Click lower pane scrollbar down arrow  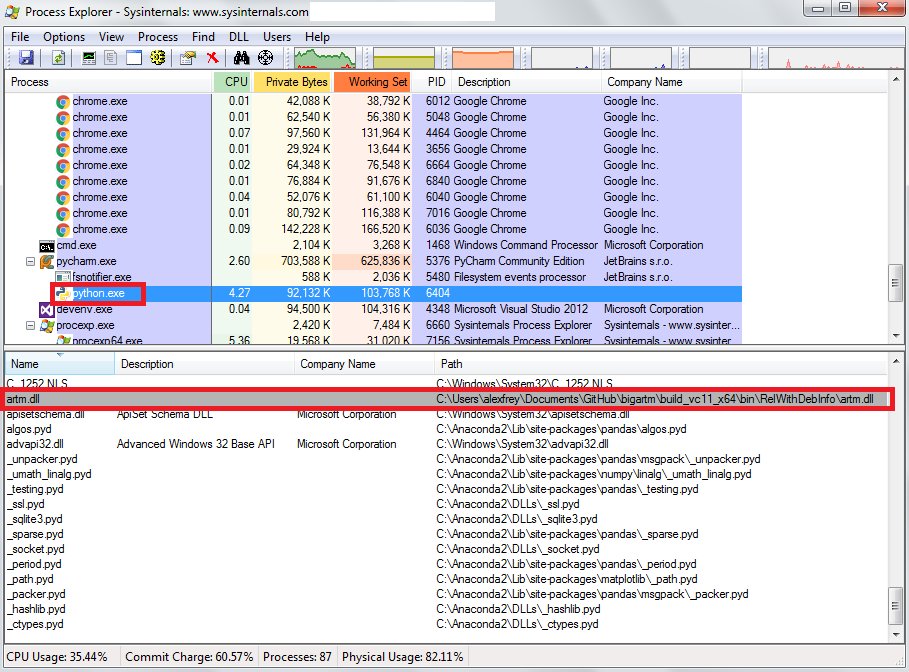tap(896, 634)
